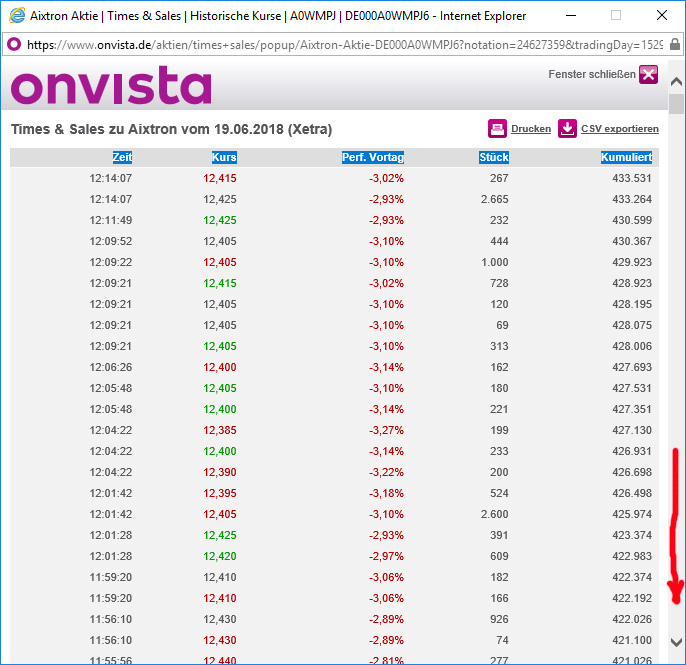The height and width of the screenshot is (665, 686).
Task: Click cumulated value 430.599
Action: click(632, 220)
